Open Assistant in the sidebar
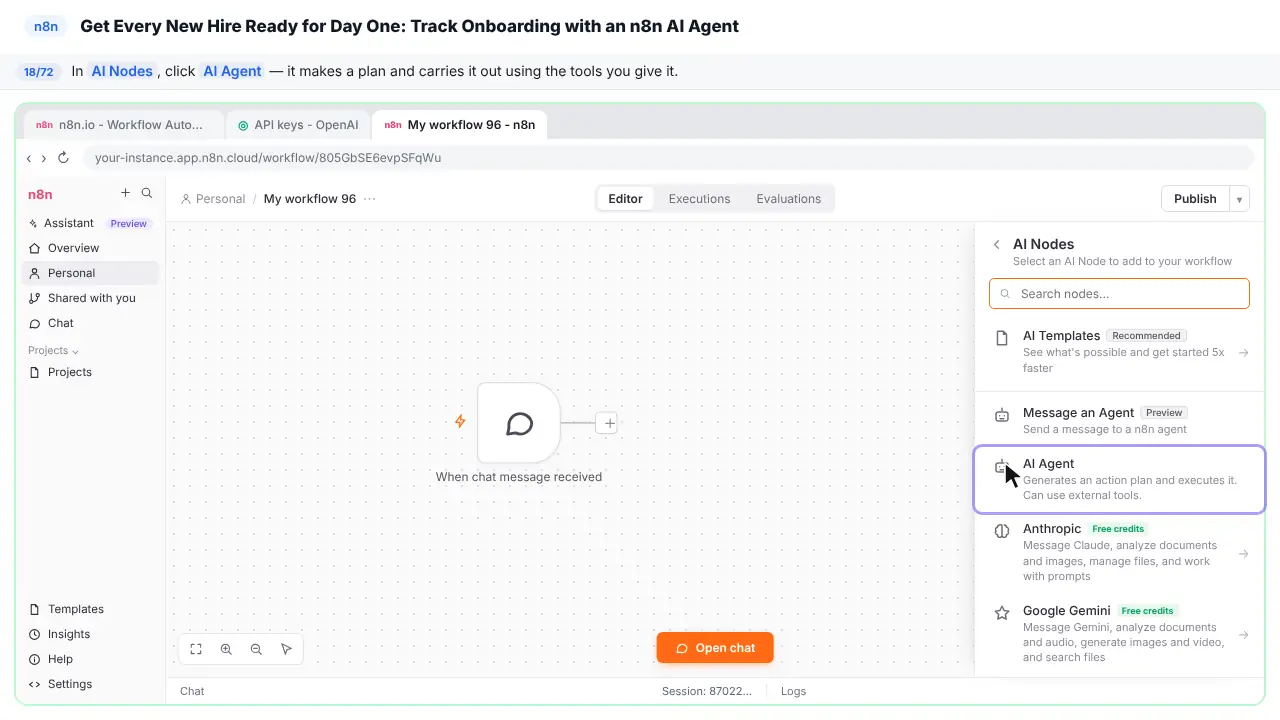This screenshot has height=720, width=1280. pyautogui.click(x=90, y=223)
